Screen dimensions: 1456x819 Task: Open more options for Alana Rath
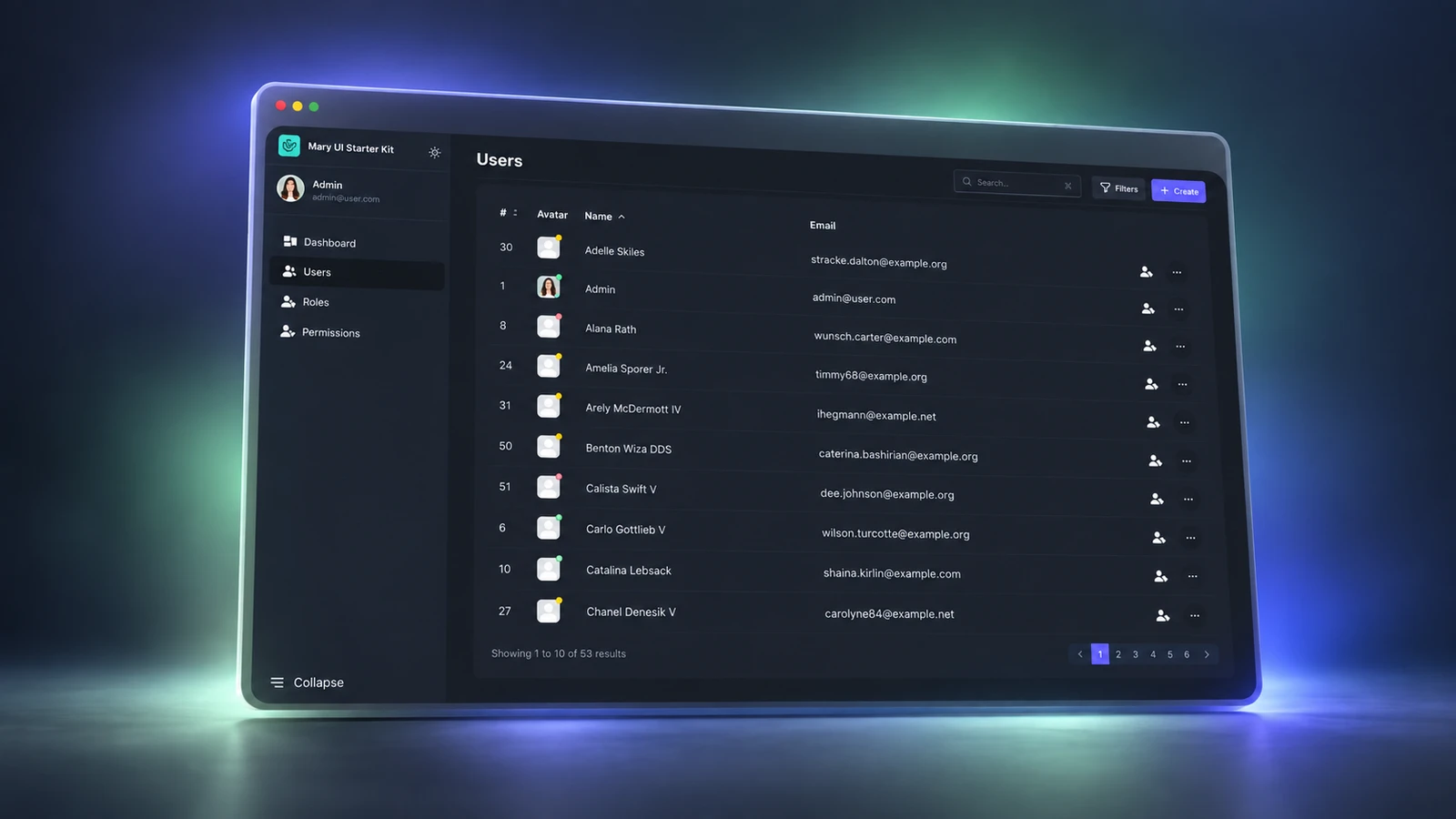(x=1180, y=347)
